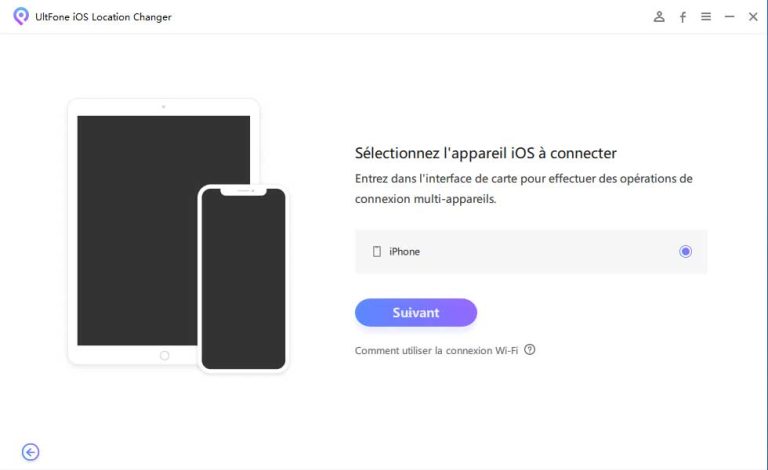Open the hamburger menu
768x470 pixels.
point(706,17)
